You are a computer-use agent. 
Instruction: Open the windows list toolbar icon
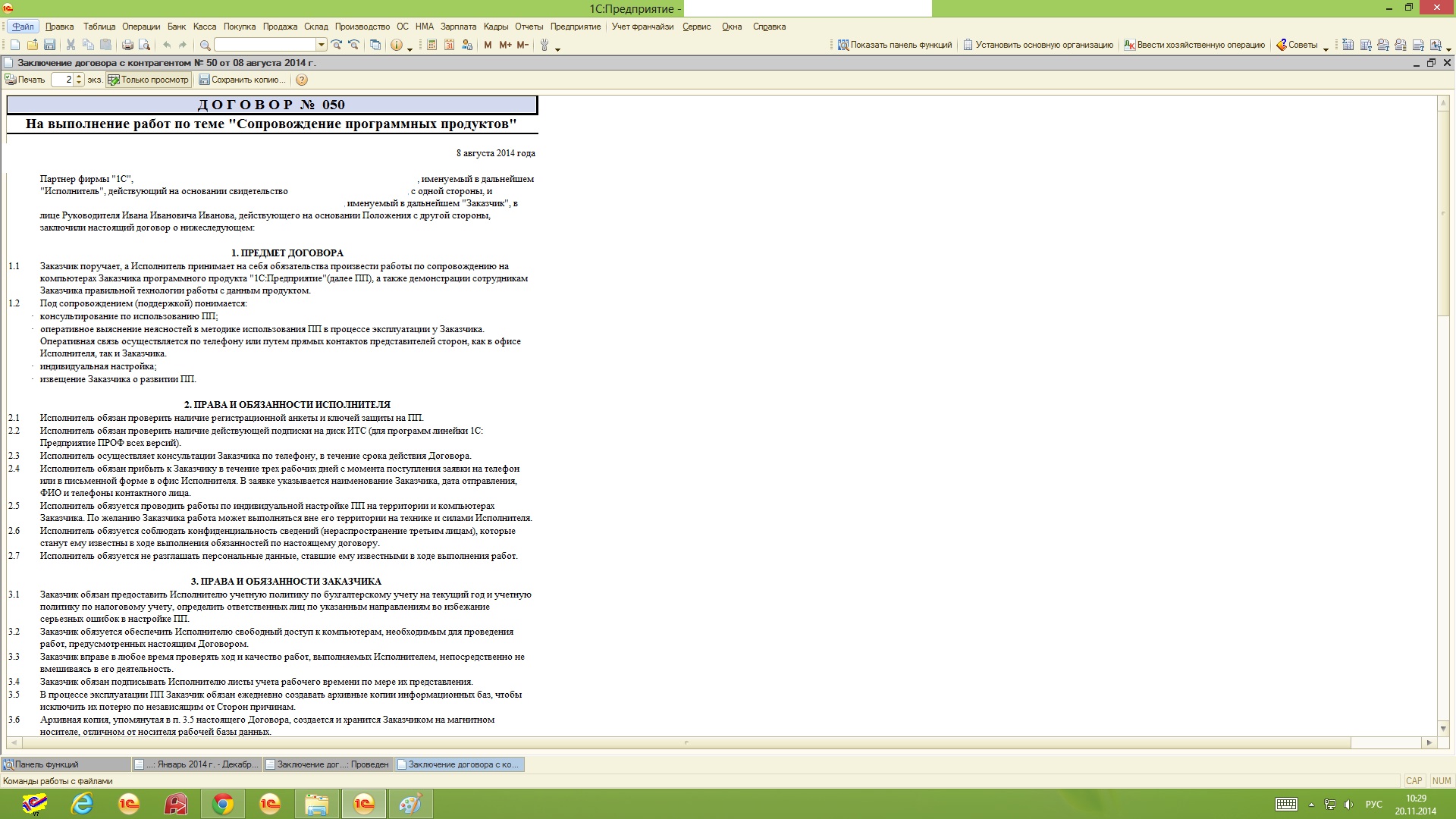coord(375,45)
